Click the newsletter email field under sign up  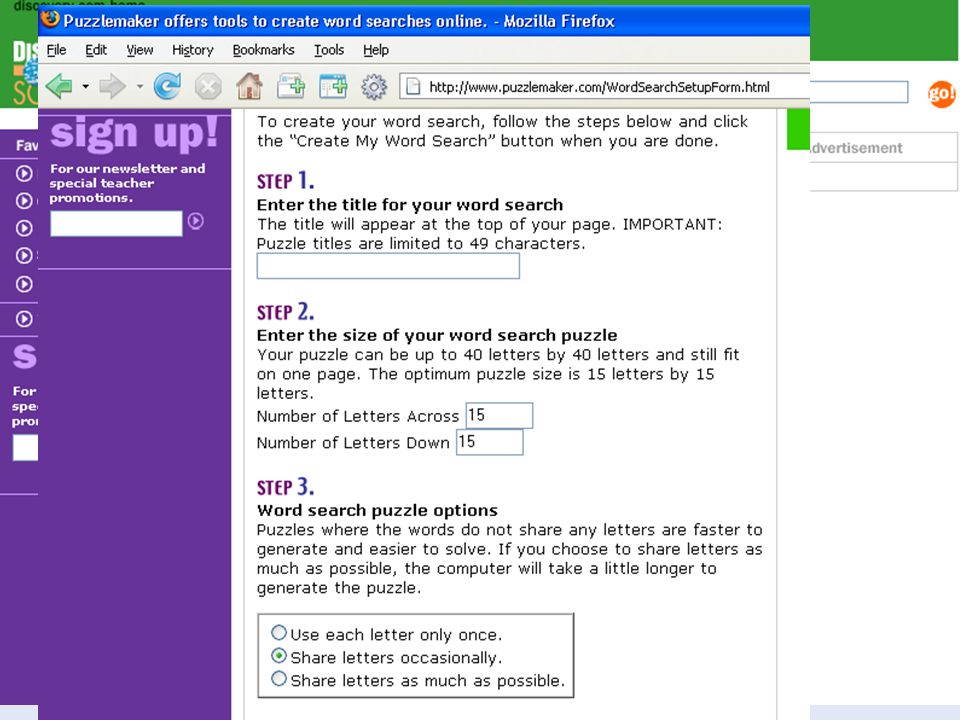coord(116,223)
